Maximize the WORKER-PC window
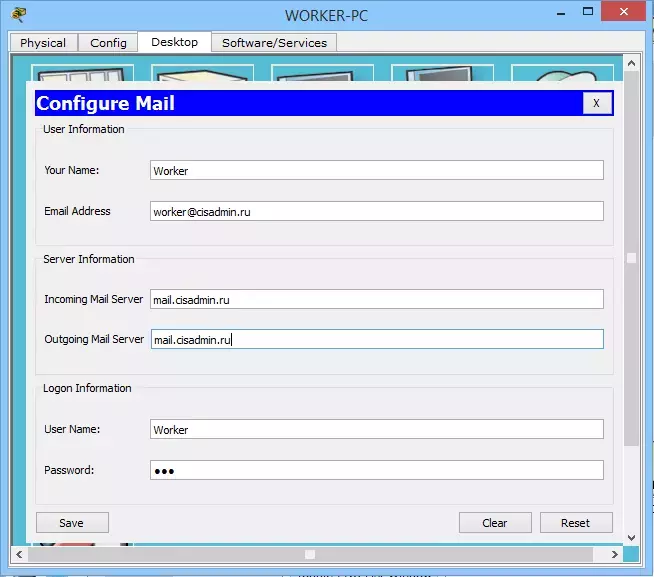Screen dimensions: 654x577 pyautogui.click(x=588, y=11)
